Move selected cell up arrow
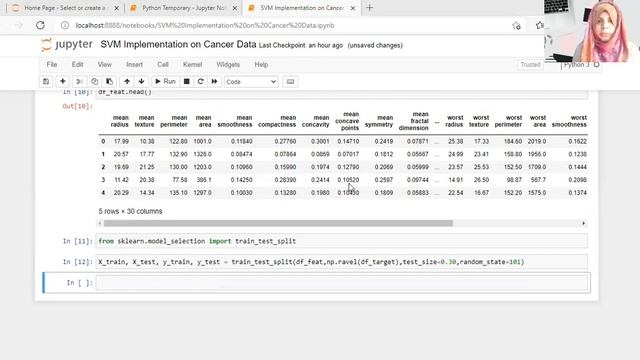 (127, 82)
